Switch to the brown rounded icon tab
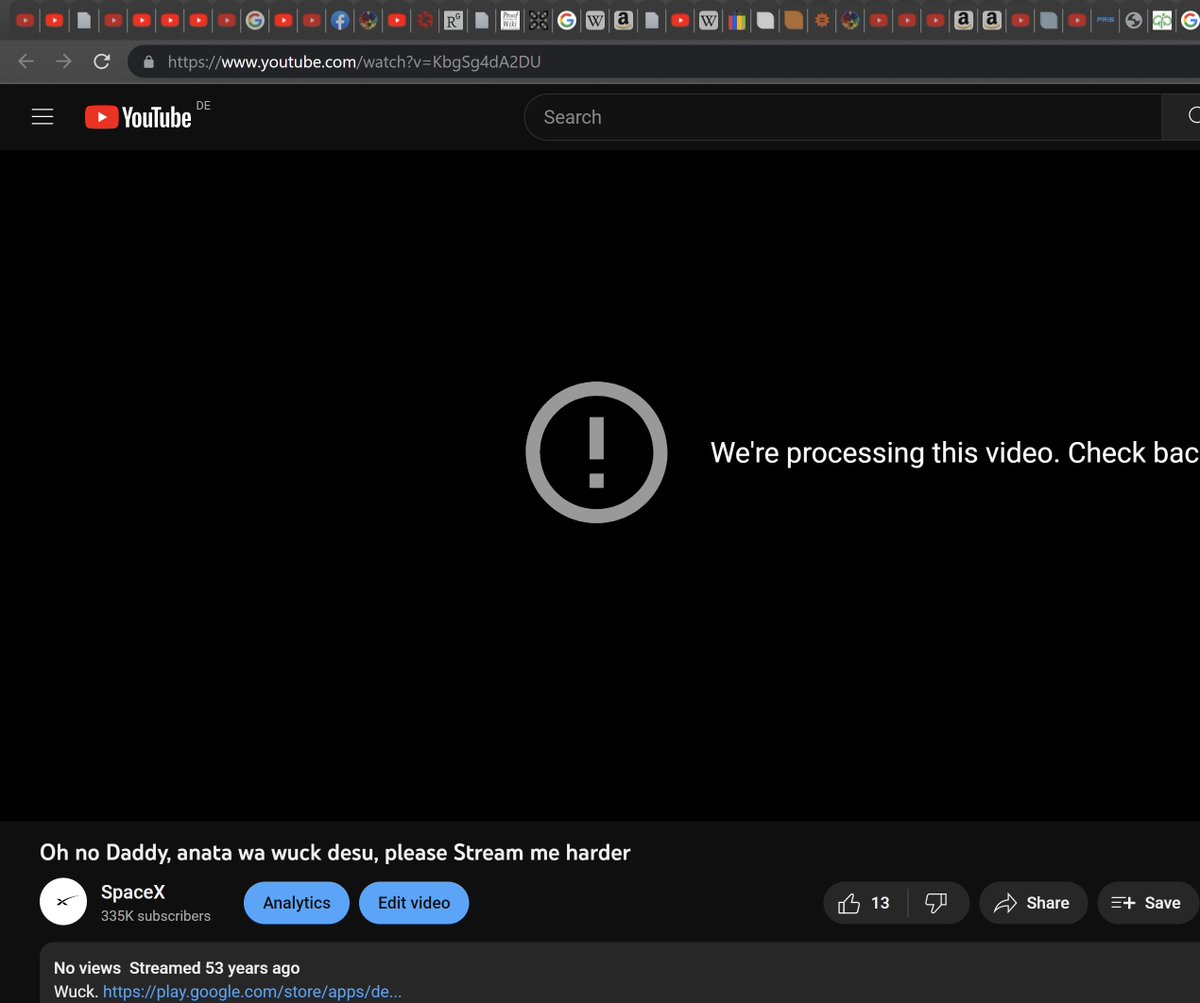Image resolution: width=1200 pixels, height=1003 pixels. click(x=794, y=19)
